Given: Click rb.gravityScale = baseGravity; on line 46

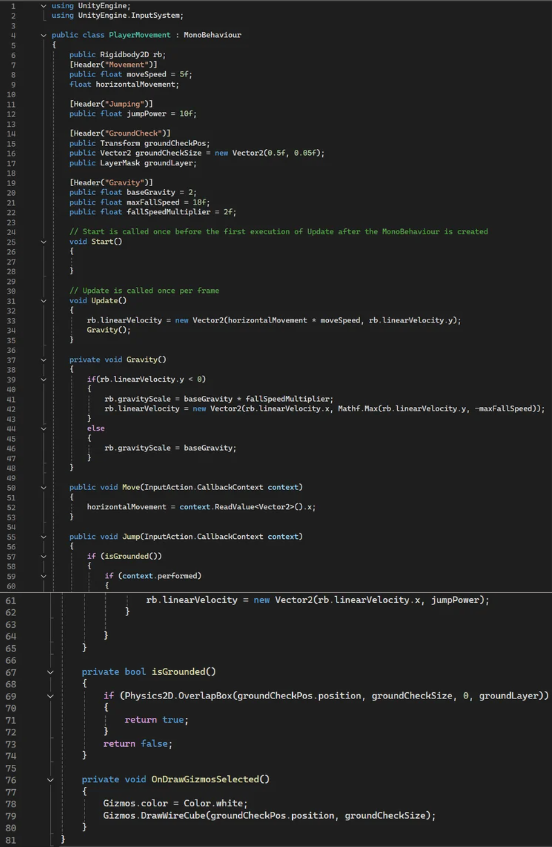Looking at the screenshot, I should (170, 448).
